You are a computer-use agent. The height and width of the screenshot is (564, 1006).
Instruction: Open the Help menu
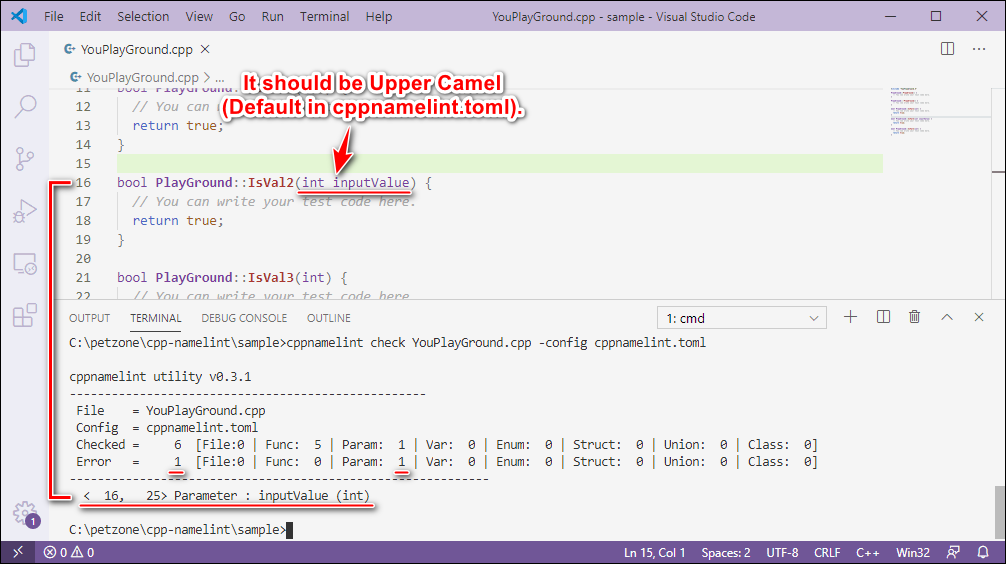(379, 17)
